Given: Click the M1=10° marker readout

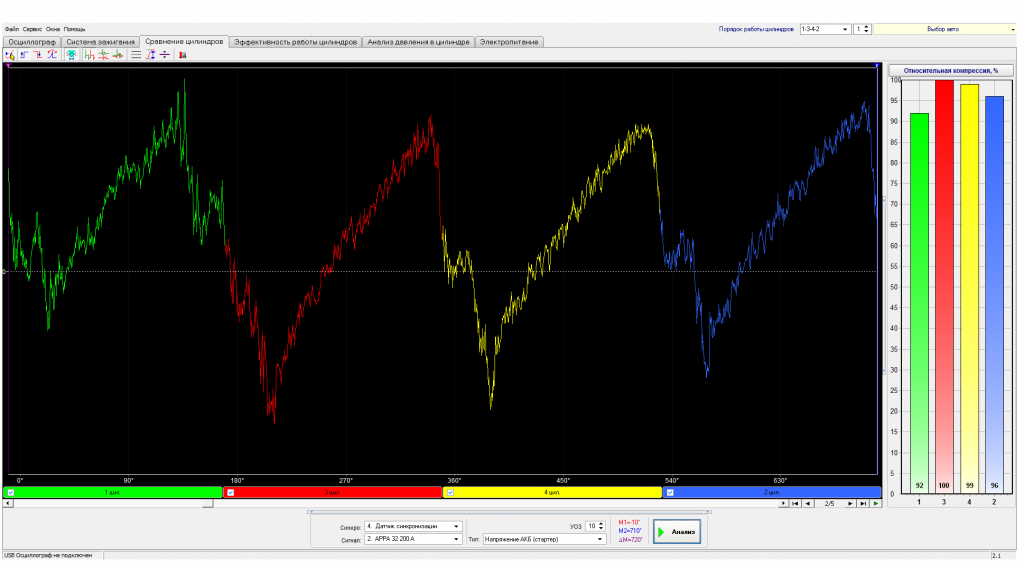Looking at the screenshot, I should pyautogui.click(x=629, y=523).
